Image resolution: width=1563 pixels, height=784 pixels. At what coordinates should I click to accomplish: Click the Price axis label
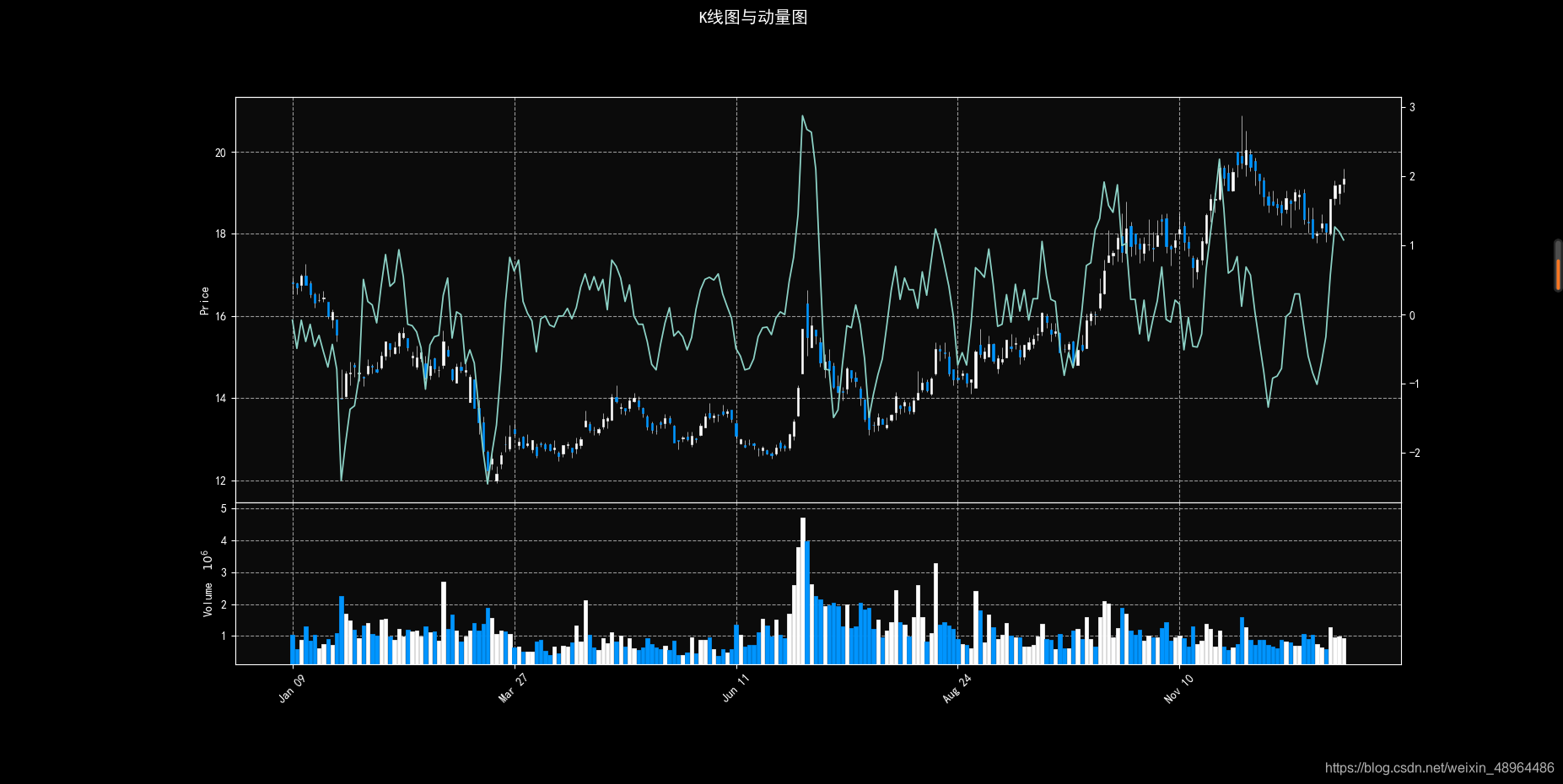click(x=203, y=299)
